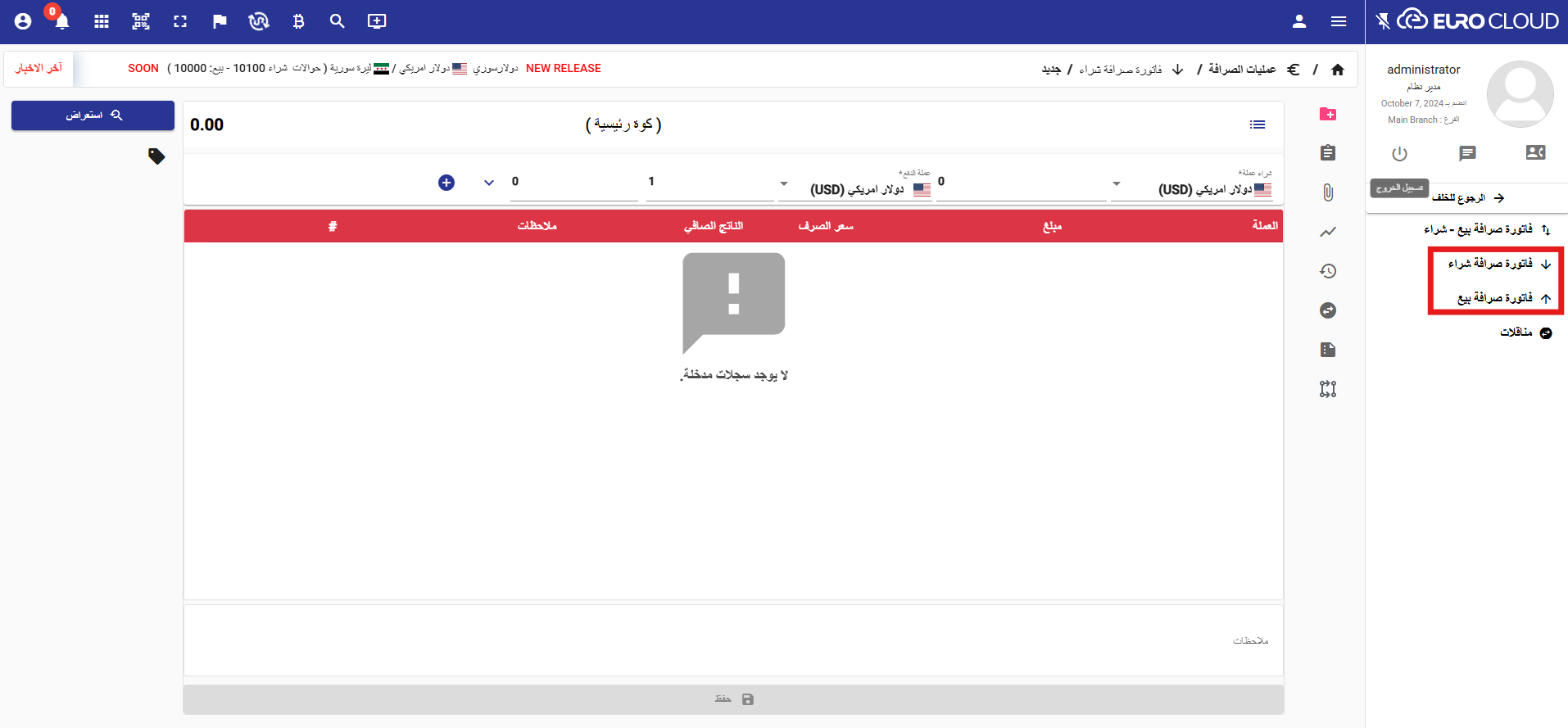
Task: Click the استعراض browse button
Action: pyautogui.click(x=93, y=115)
